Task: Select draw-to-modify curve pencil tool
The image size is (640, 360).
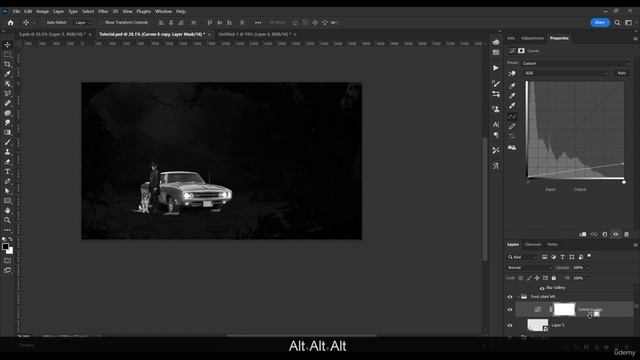Action: click(512, 127)
